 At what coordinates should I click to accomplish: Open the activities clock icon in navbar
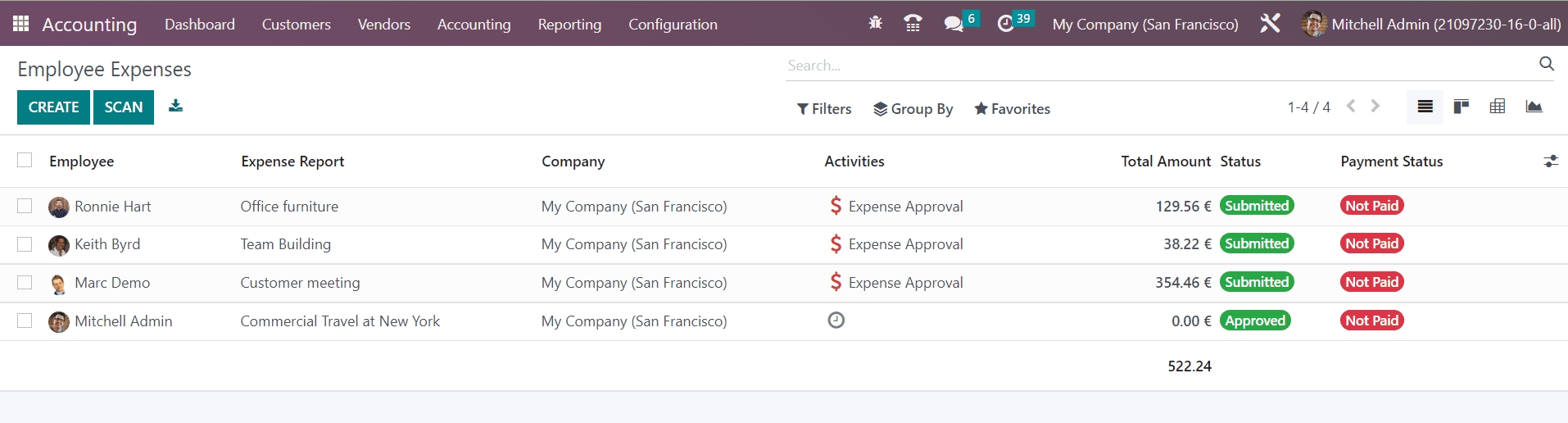coord(1006,24)
